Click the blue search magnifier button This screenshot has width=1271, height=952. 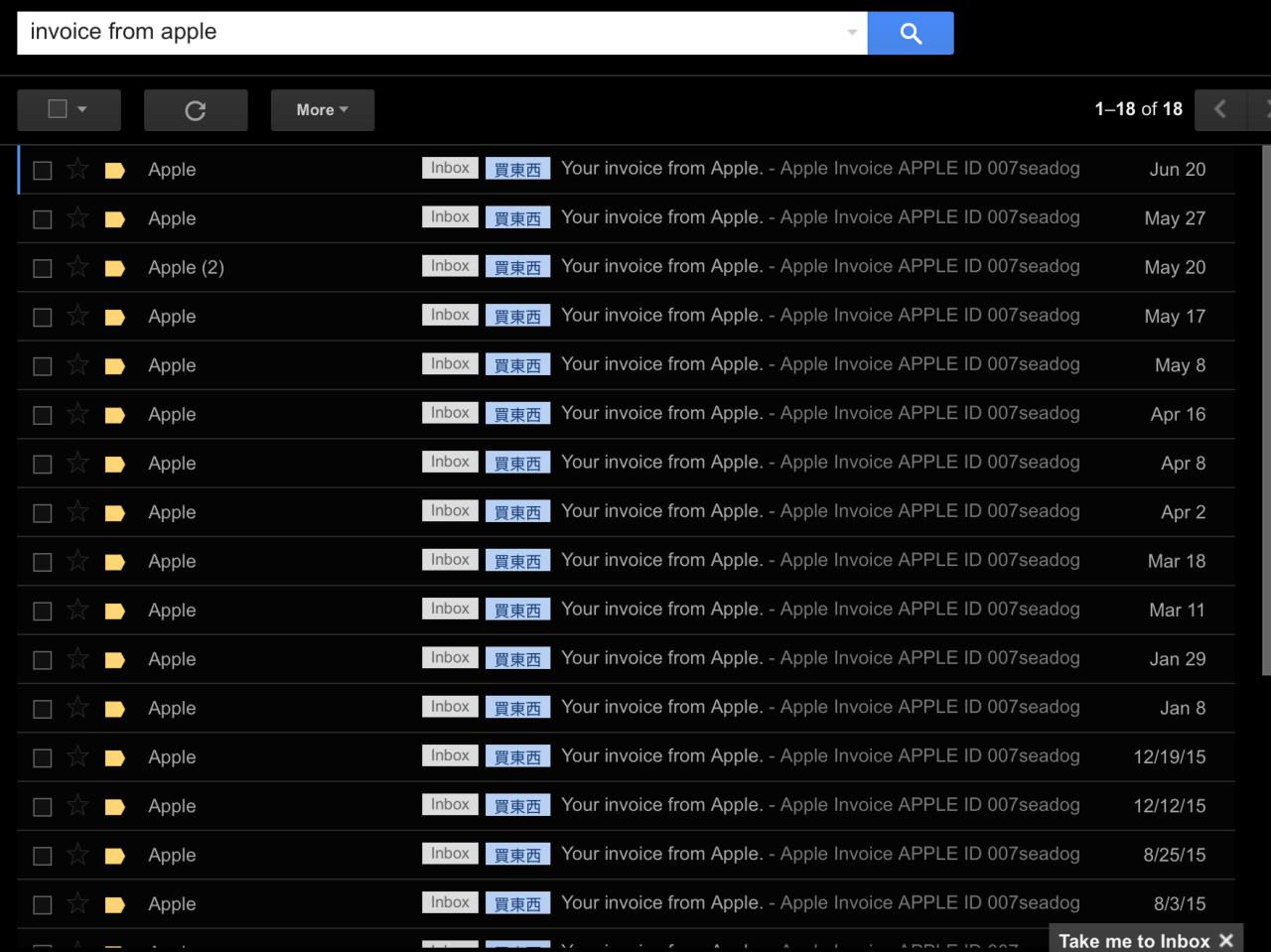[910, 34]
